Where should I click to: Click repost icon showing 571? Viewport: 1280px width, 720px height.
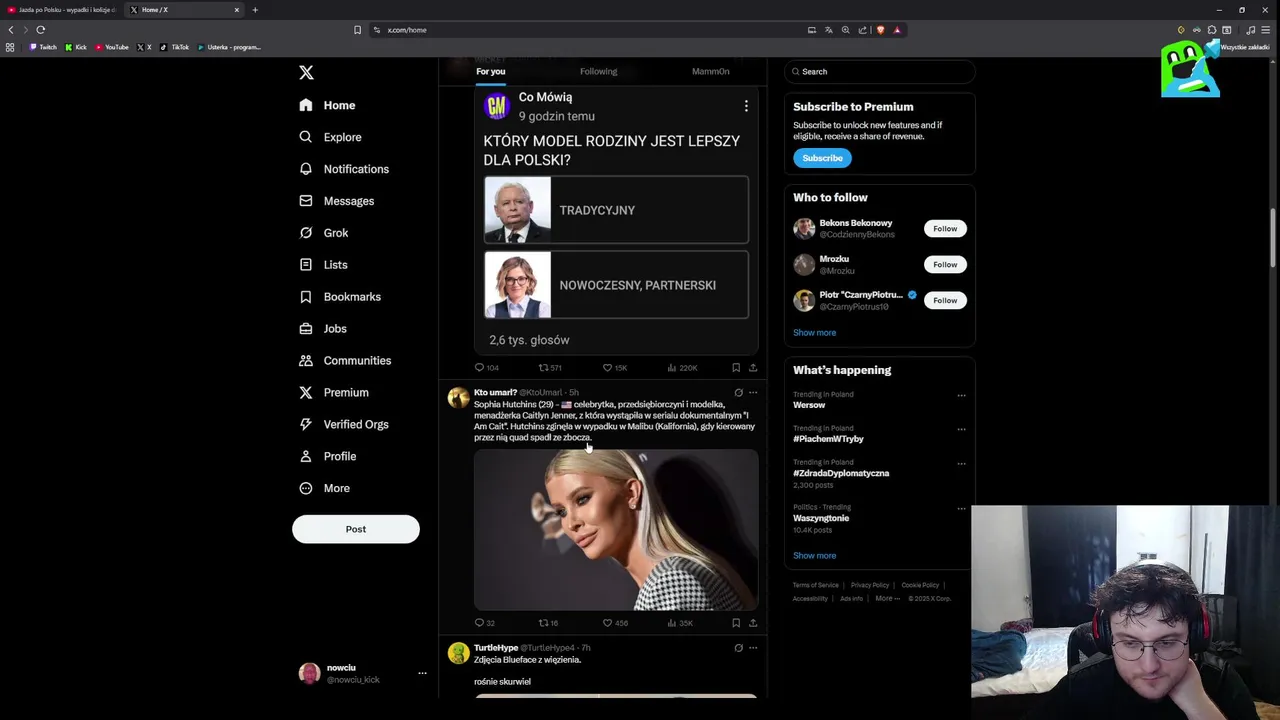click(x=543, y=367)
